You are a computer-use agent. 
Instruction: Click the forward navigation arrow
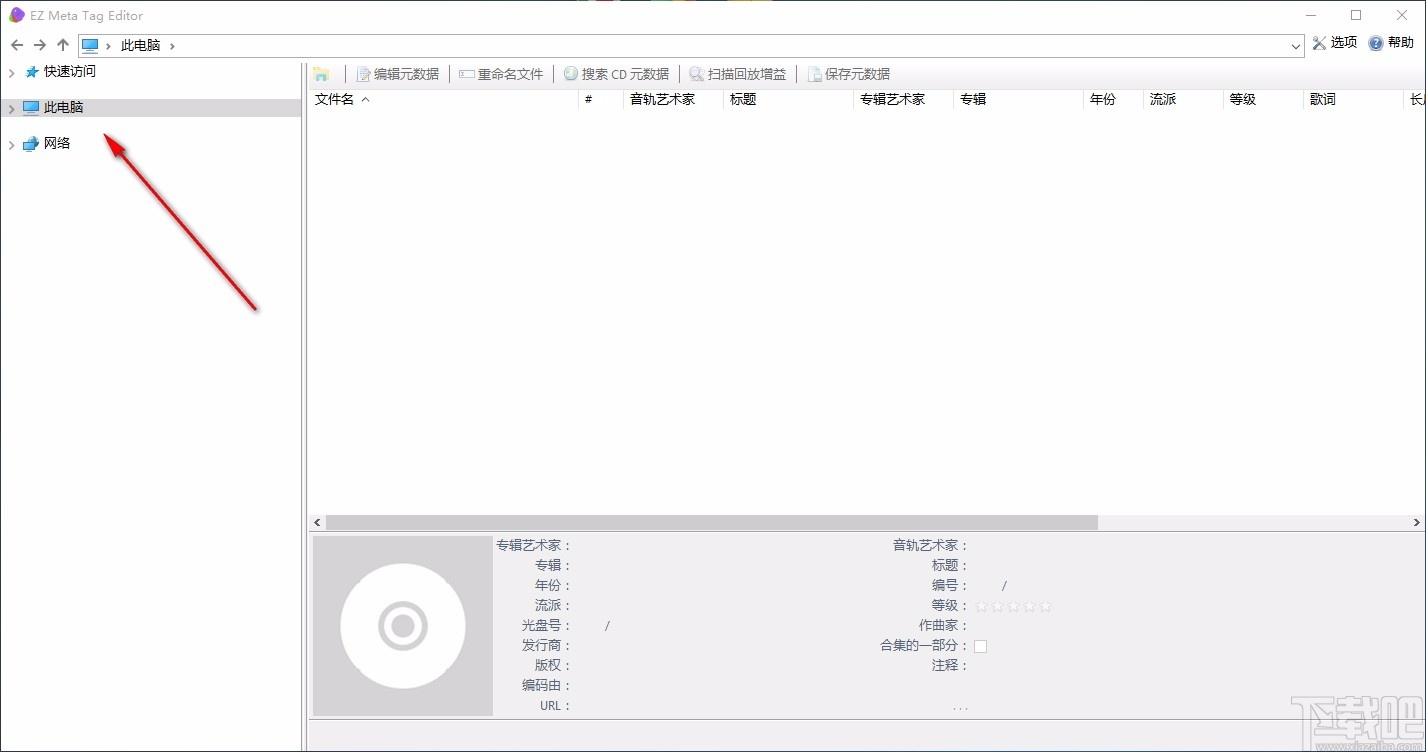39,45
